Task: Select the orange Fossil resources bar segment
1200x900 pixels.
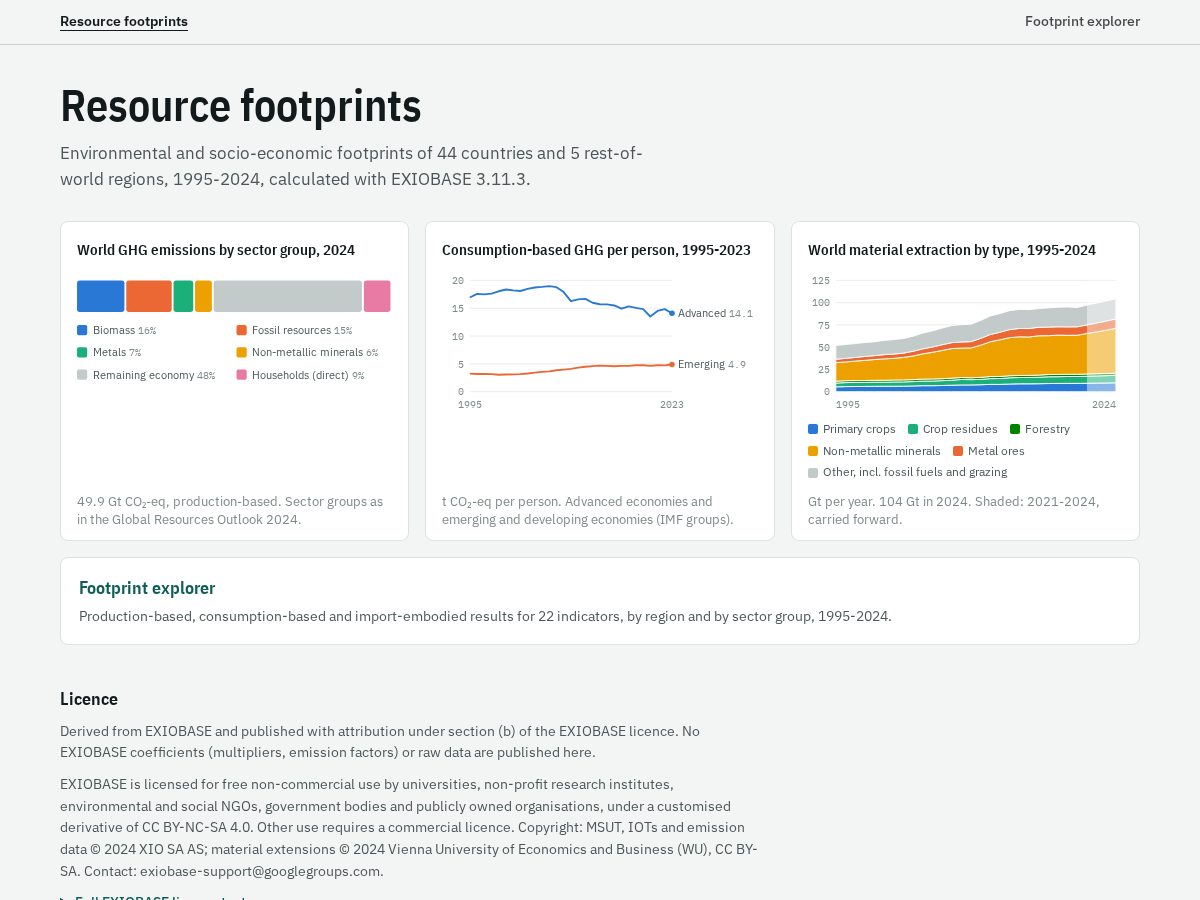Action: pyautogui.click(x=149, y=296)
